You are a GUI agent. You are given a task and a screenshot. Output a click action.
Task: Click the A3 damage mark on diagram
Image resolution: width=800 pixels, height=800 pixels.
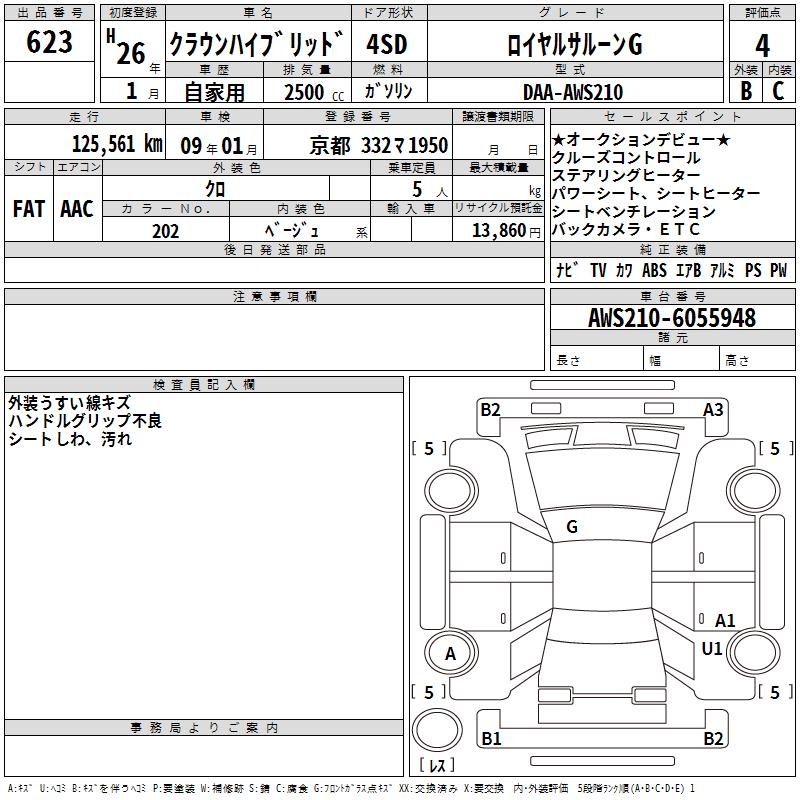click(713, 409)
